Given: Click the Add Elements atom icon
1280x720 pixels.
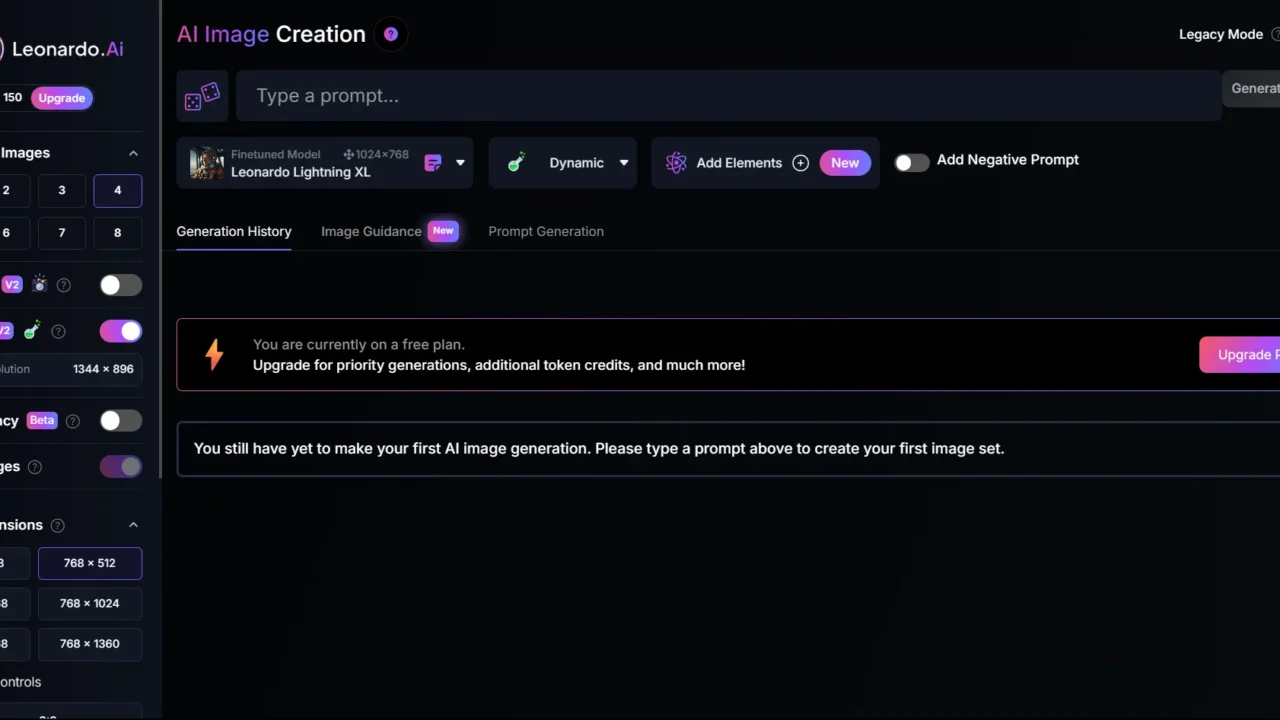Looking at the screenshot, I should (676, 163).
